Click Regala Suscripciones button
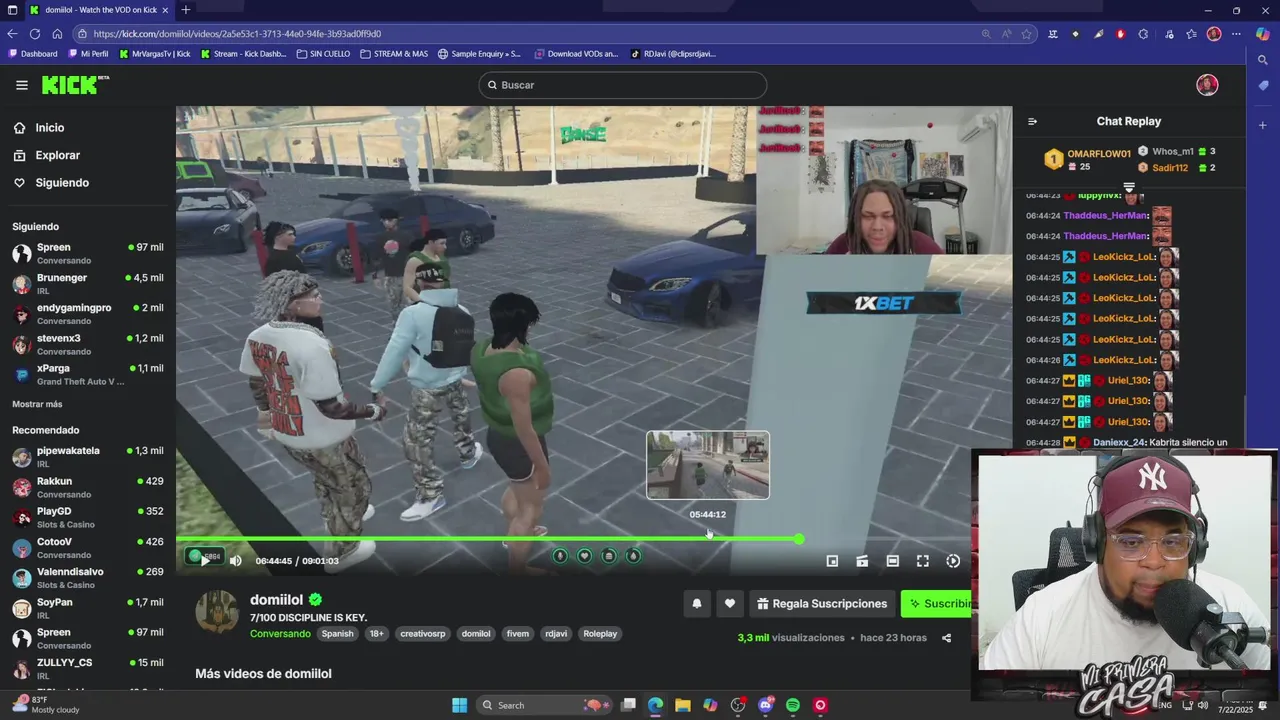Screen dimensions: 1280x720 [x=822, y=603]
